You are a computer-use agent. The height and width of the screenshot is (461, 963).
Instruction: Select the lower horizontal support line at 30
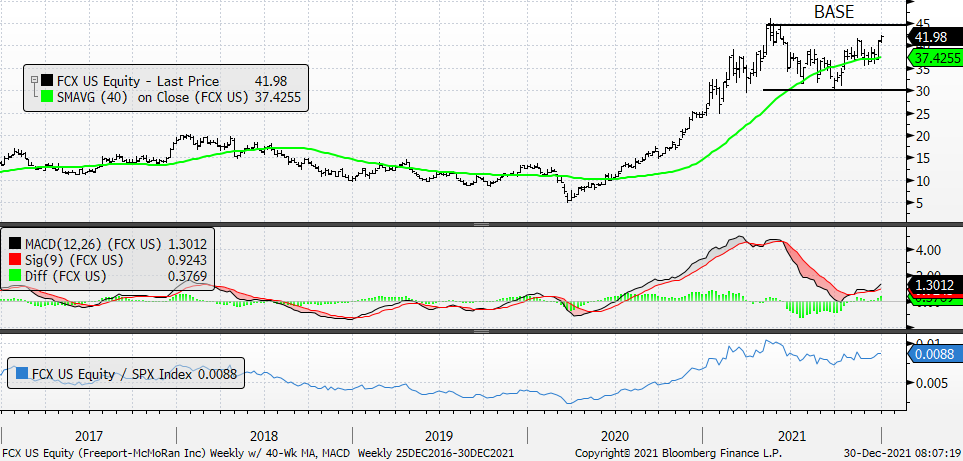(835, 90)
